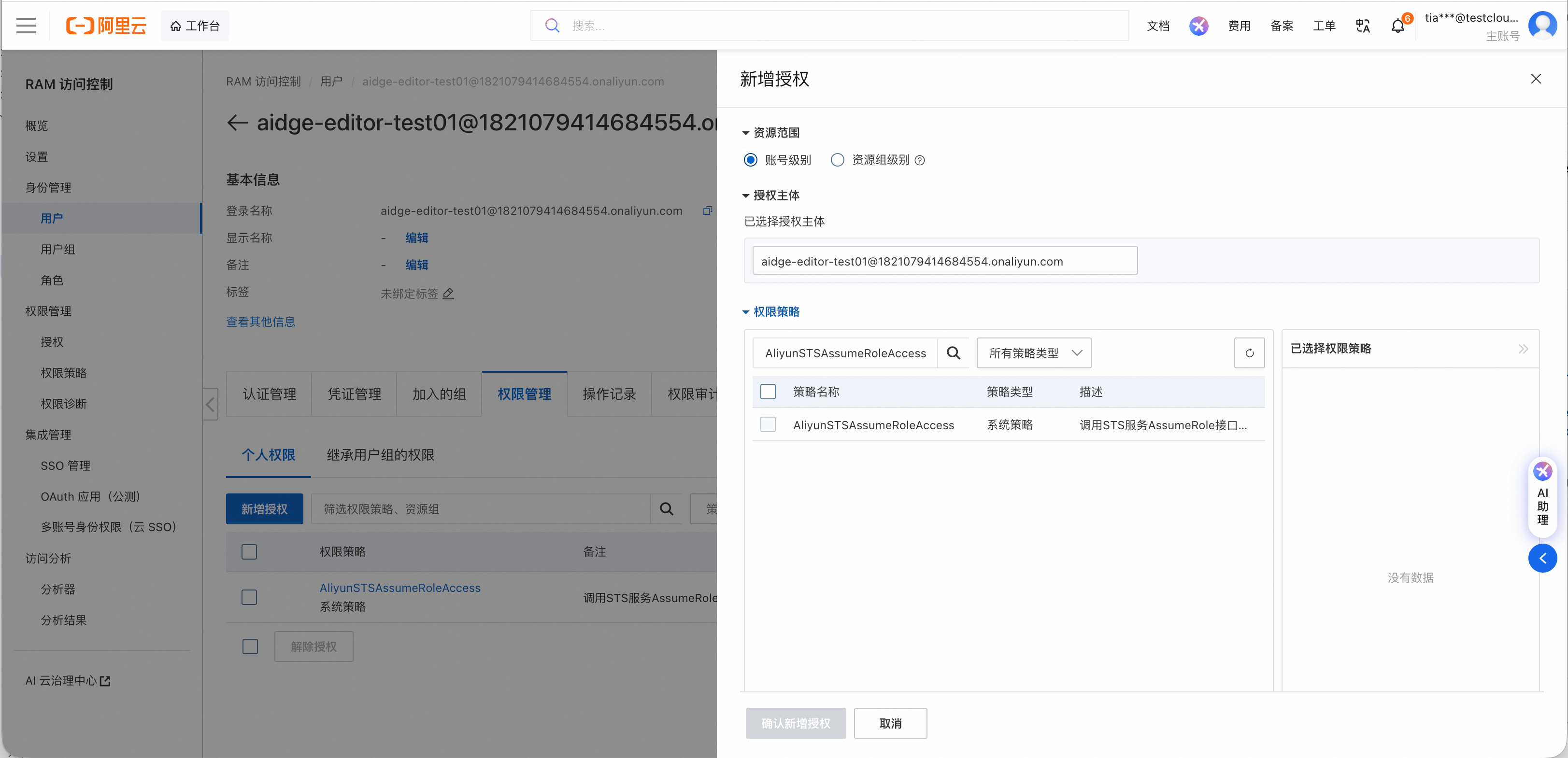This screenshot has width=1568, height=758.
Task: Collapse the left sidebar with the handle arrow
Action: point(210,404)
